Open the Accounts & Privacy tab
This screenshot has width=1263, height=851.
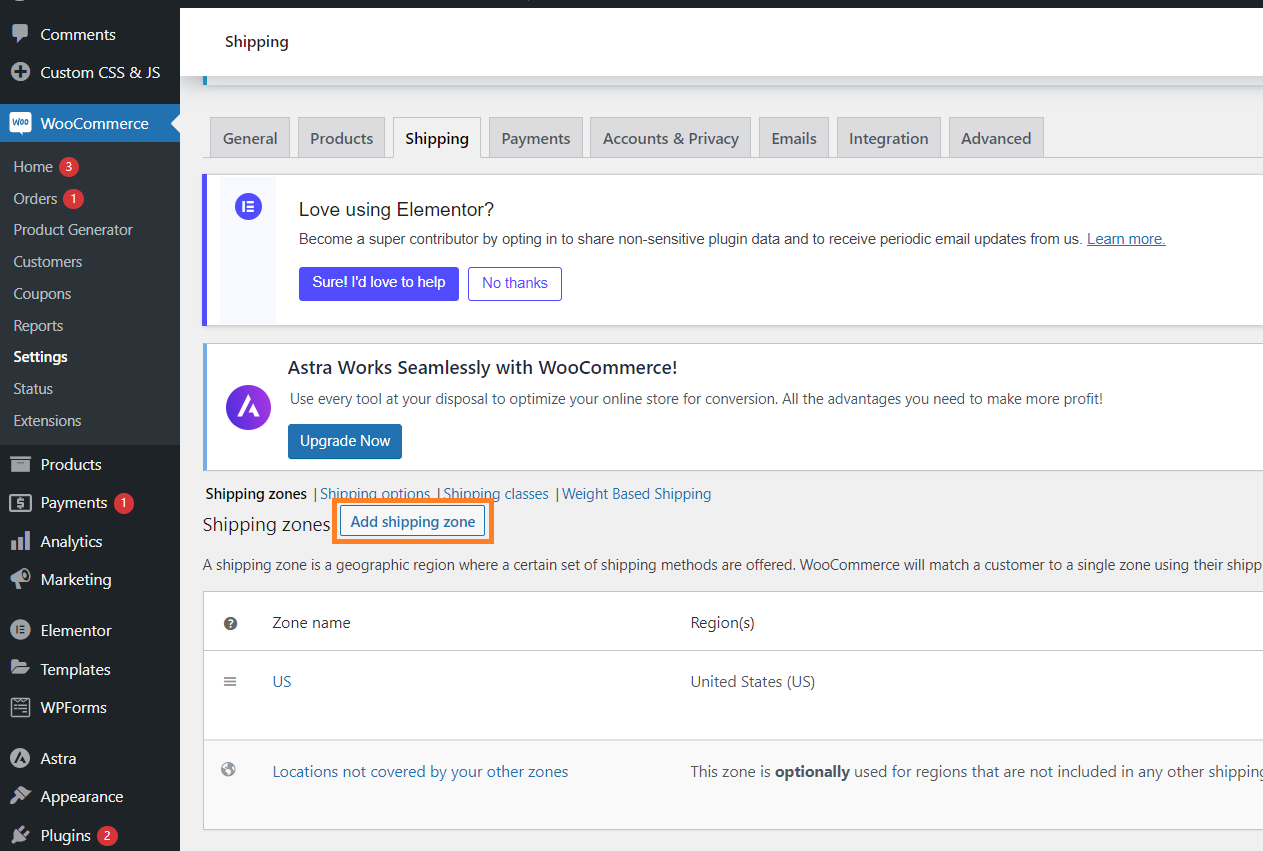tap(670, 138)
